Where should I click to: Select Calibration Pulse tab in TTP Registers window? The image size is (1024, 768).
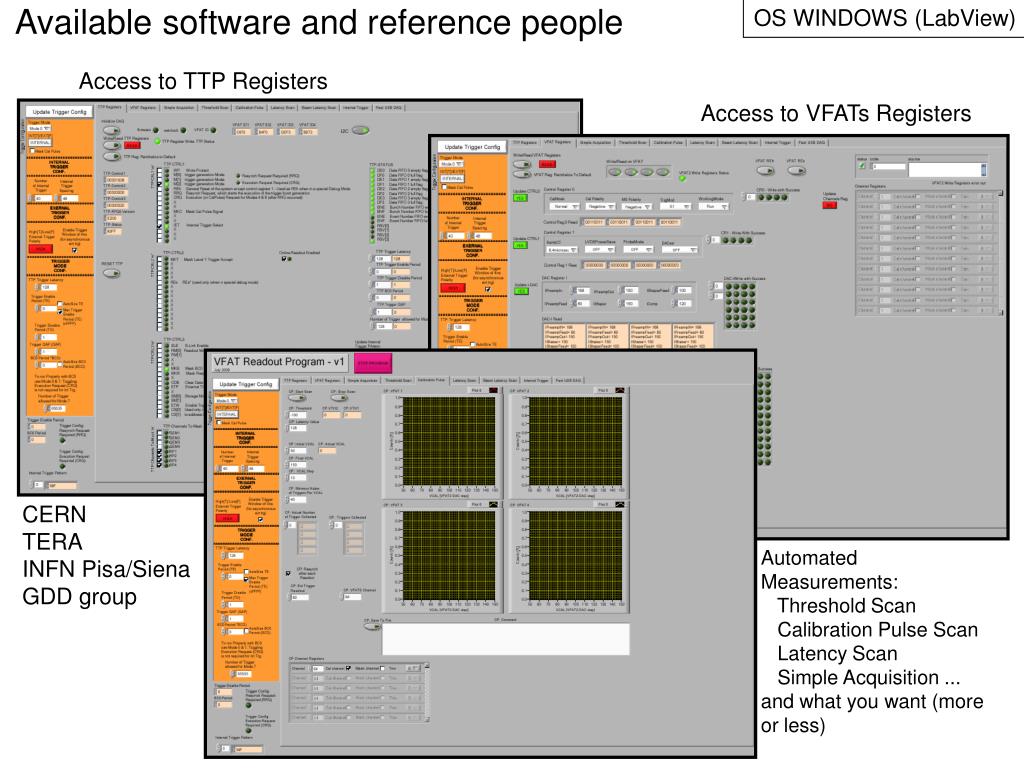[249, 107]
